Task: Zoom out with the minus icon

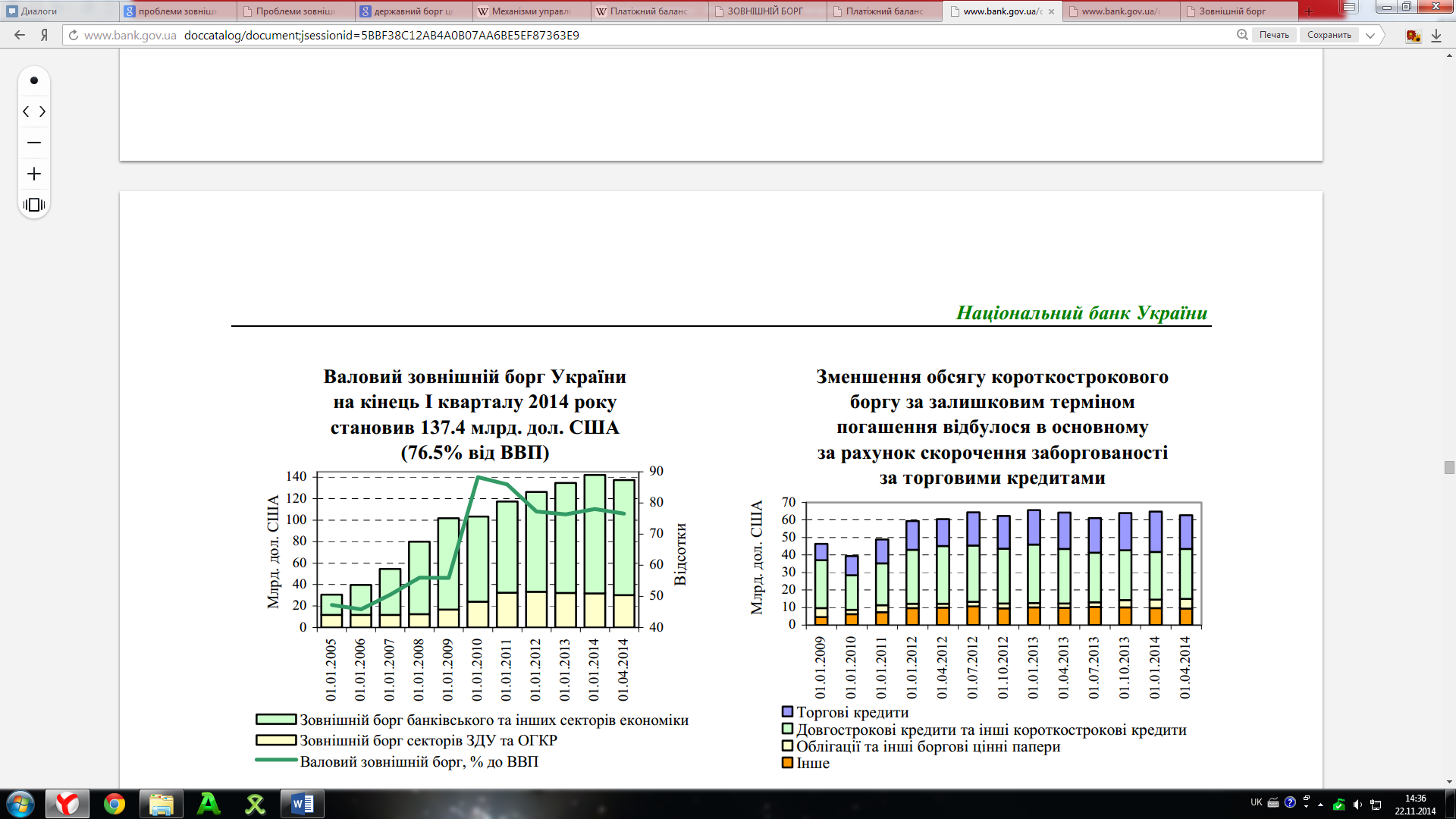Action: click(34, 143)
